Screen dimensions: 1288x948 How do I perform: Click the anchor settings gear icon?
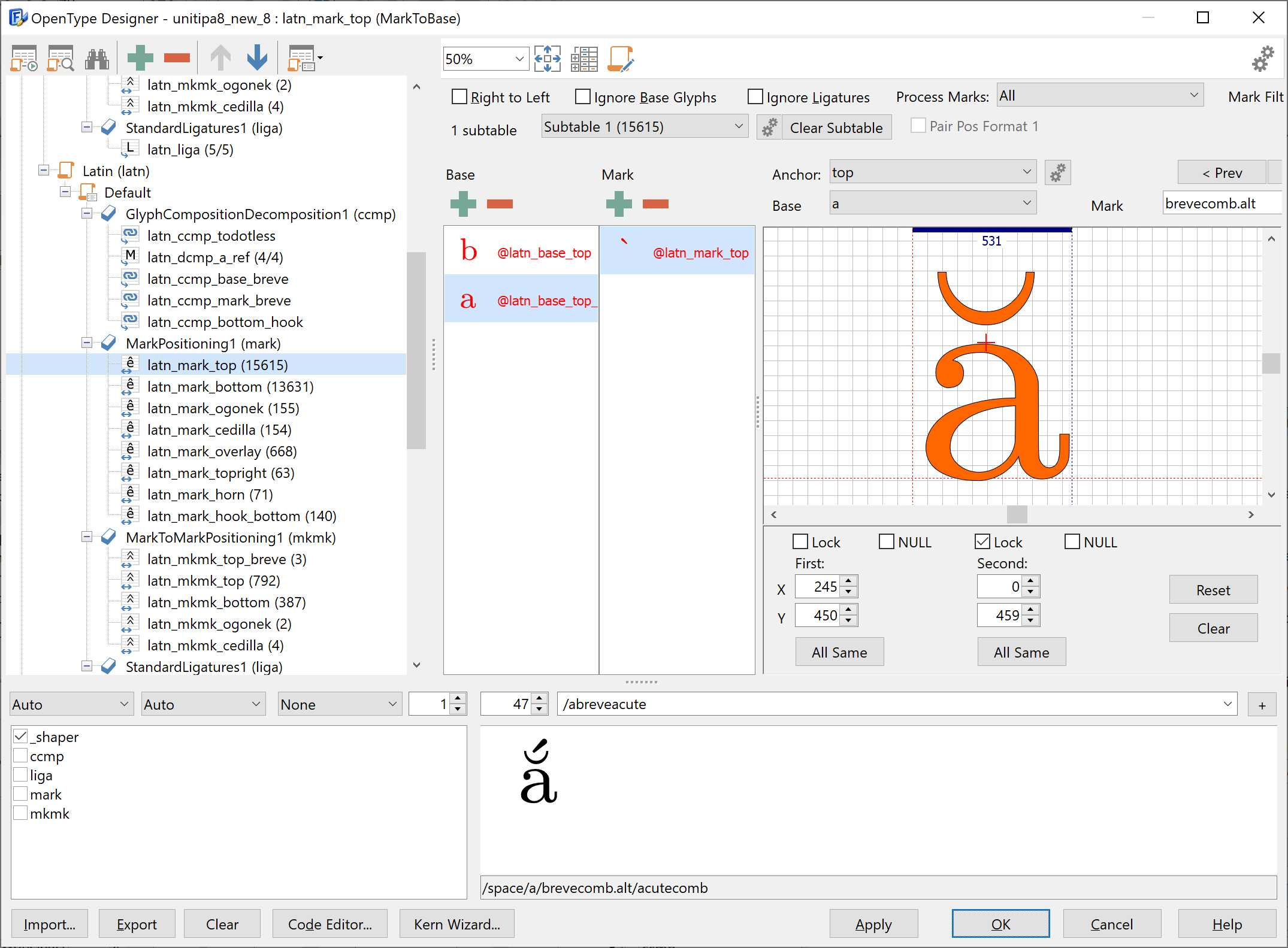tap(1057, 173)
